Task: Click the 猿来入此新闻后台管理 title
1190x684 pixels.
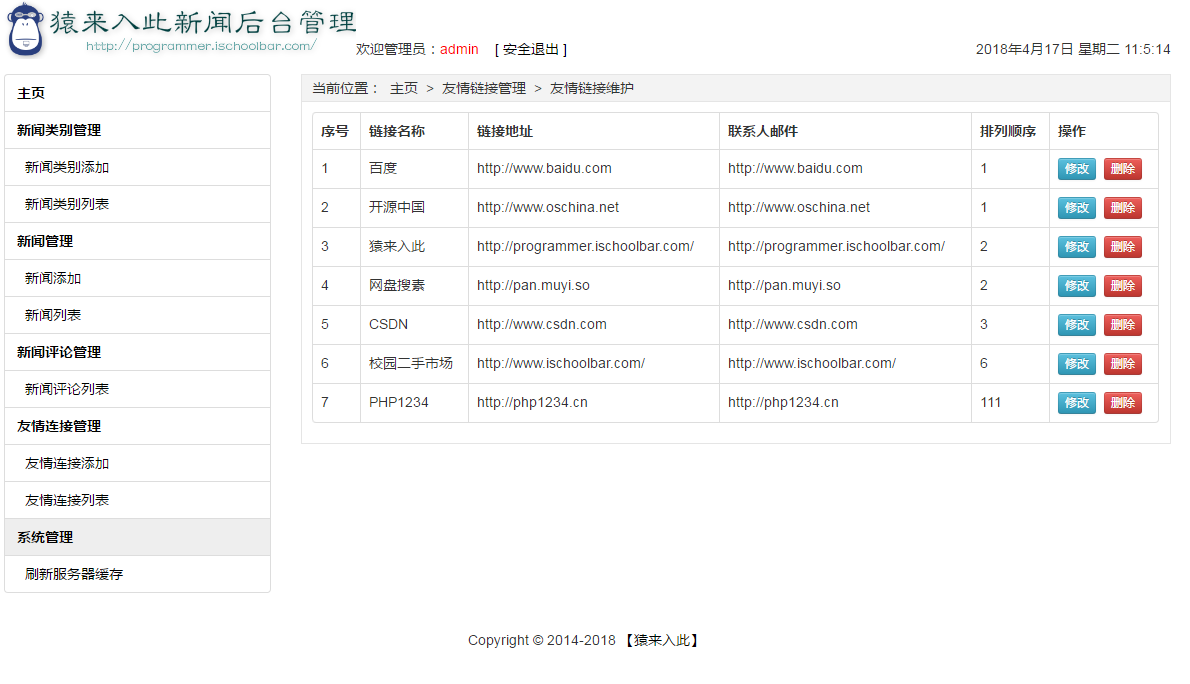Action: [x=203, y=22]
